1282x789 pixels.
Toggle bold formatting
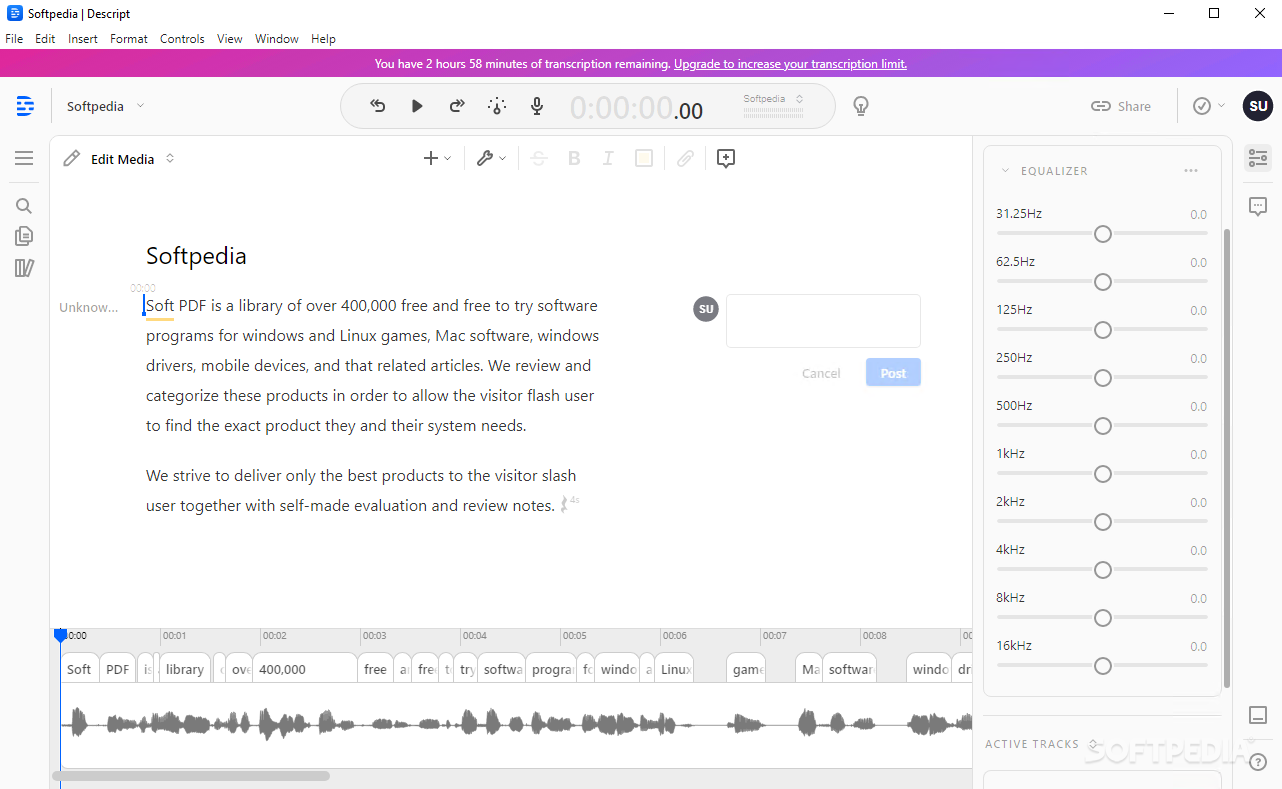574,158
